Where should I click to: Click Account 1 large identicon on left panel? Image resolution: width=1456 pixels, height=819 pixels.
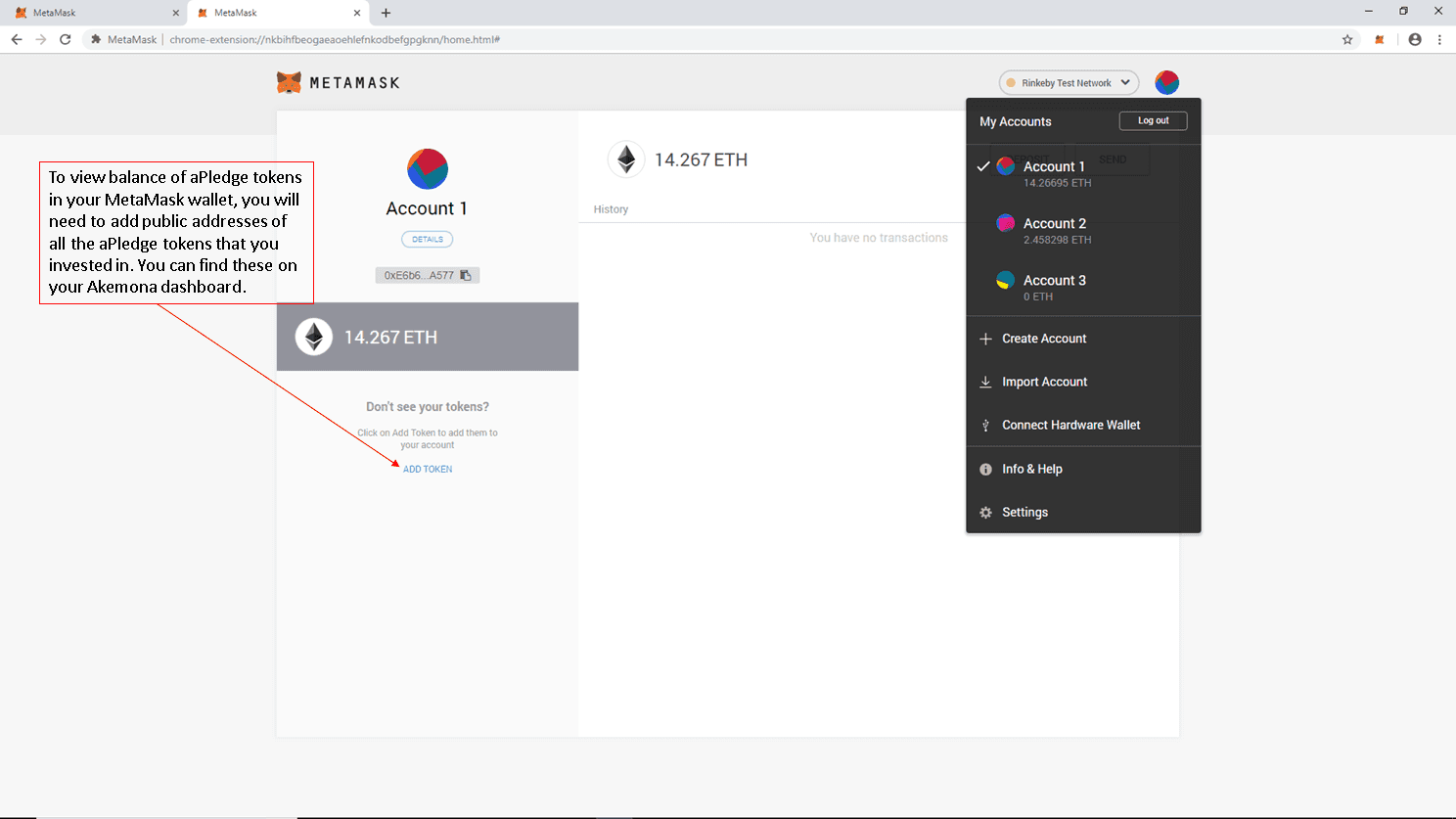[428, 169]
